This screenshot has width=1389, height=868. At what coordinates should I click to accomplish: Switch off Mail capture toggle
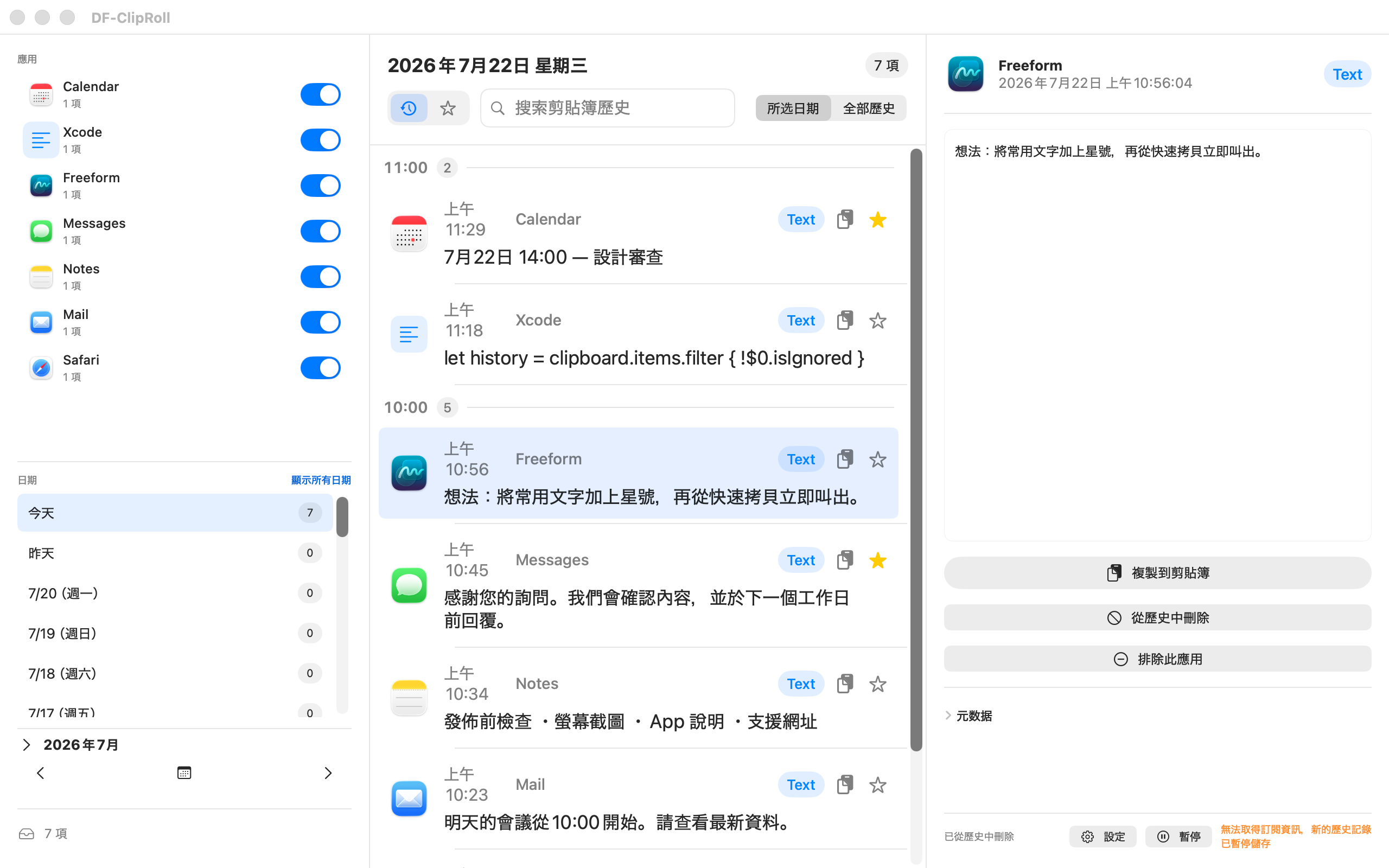pos(320,322)
